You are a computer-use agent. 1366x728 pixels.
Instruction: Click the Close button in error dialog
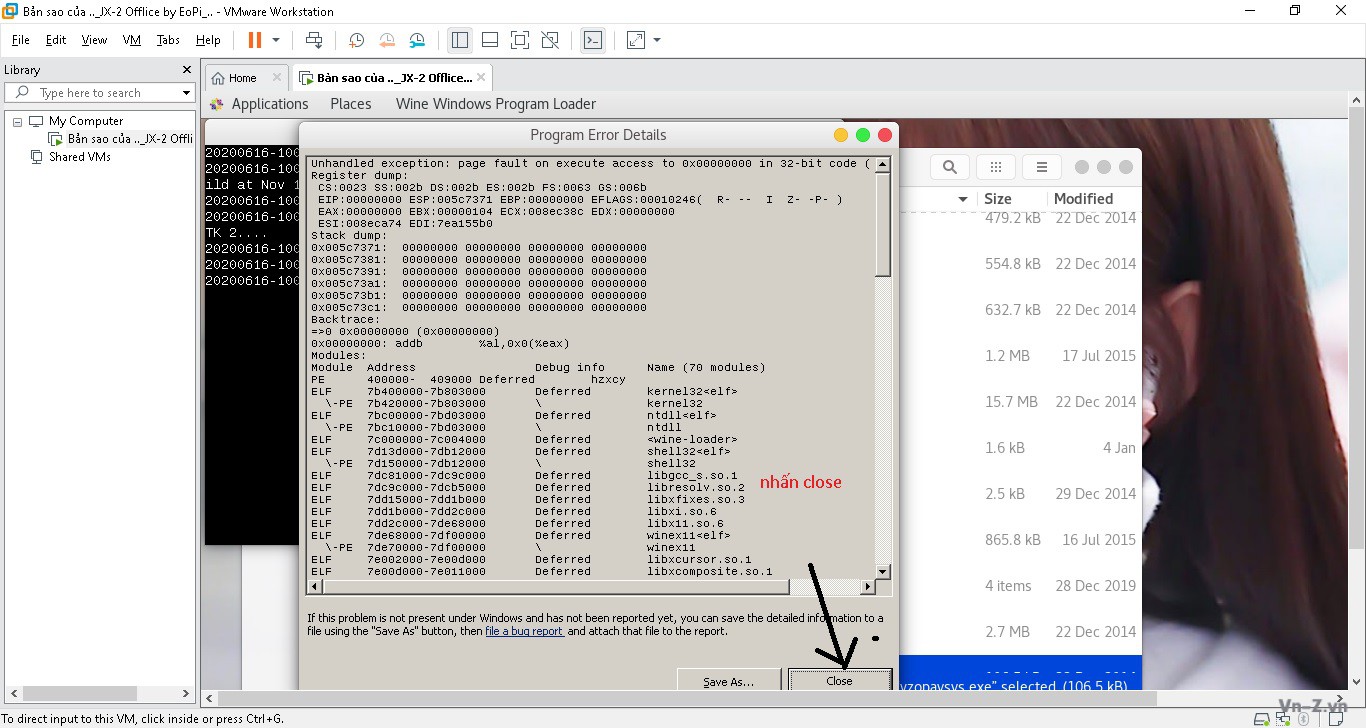[x=840, y=680]
